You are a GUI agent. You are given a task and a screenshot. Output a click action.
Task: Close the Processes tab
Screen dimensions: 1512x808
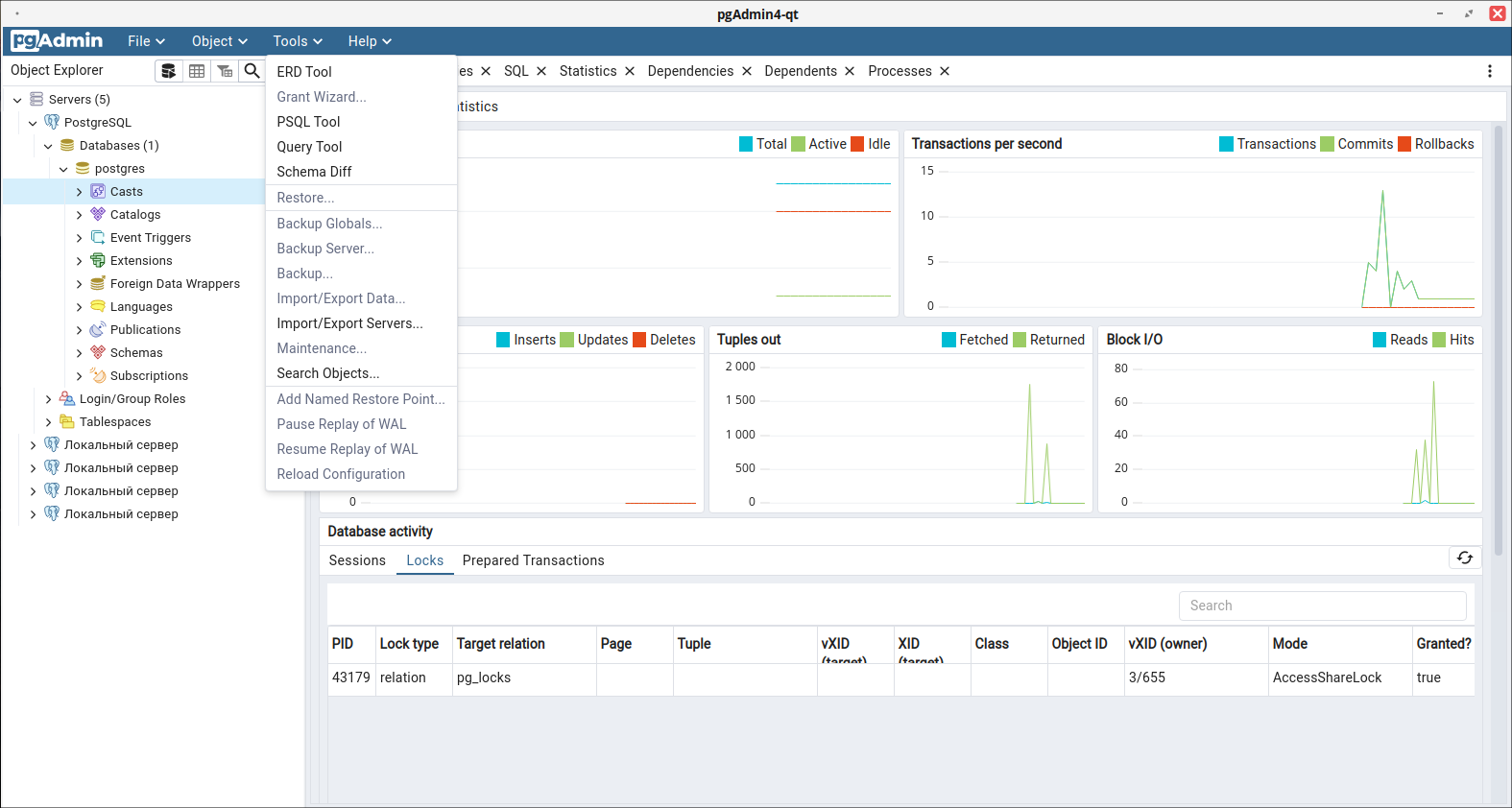945,71
